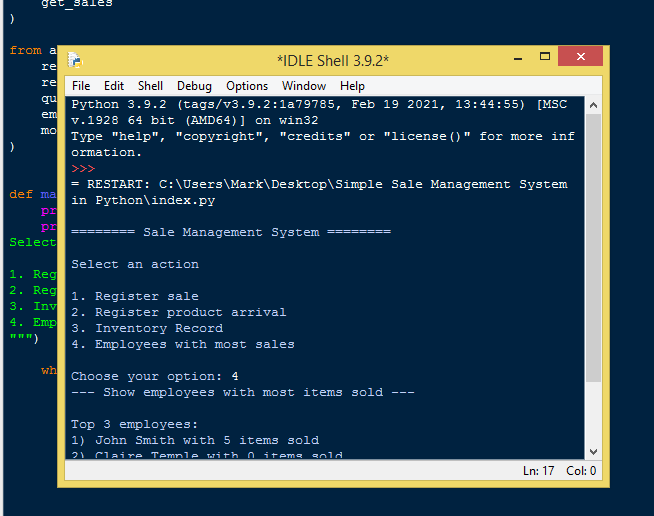Click the 'Sale Management System' header line
Viewport: 654px width, 516px height.
pyautogui.click(x=231, y=232)
